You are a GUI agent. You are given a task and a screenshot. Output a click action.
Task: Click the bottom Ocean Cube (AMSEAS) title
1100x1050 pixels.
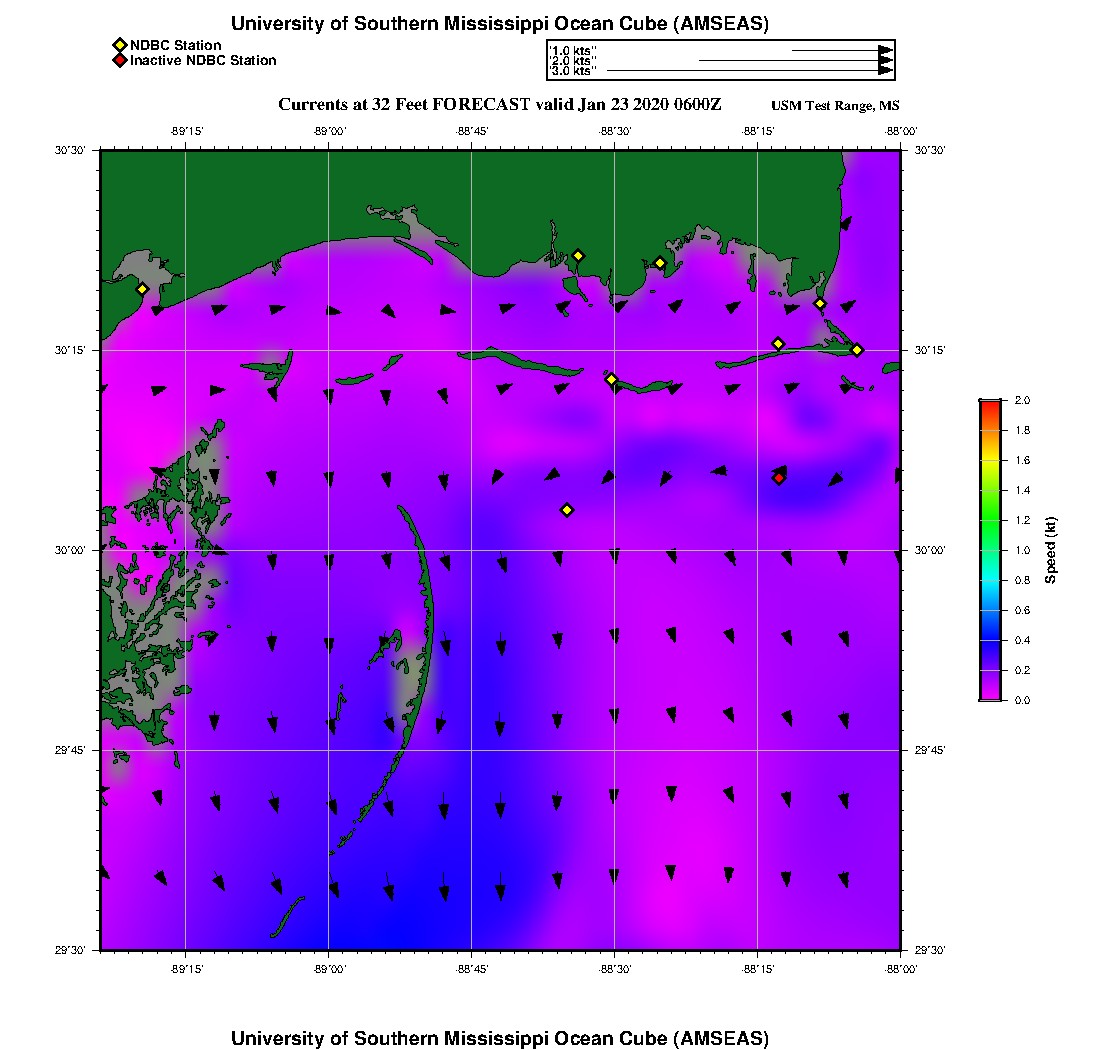pyautogui.click(x=499, y=1037)
